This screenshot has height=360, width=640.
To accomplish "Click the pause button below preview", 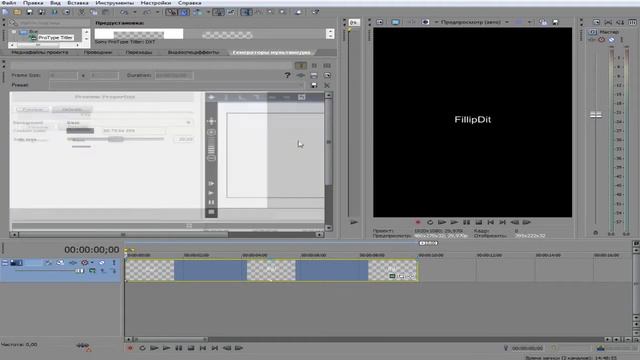I will pos(466,222).
